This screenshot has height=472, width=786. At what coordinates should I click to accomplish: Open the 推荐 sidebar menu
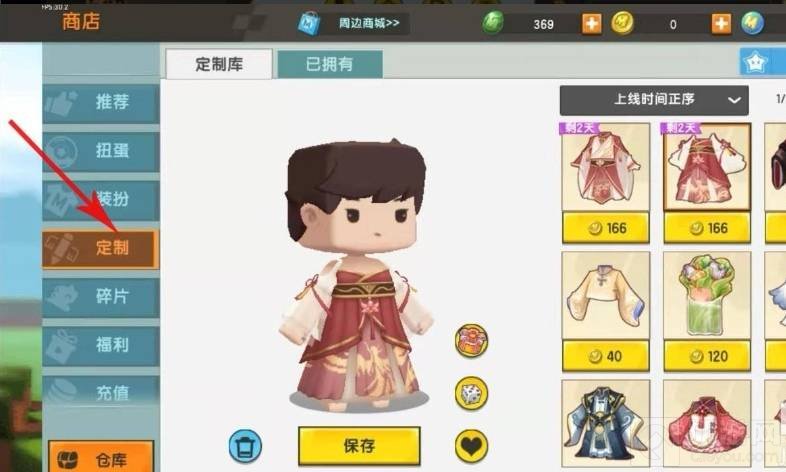click(101, 103)
